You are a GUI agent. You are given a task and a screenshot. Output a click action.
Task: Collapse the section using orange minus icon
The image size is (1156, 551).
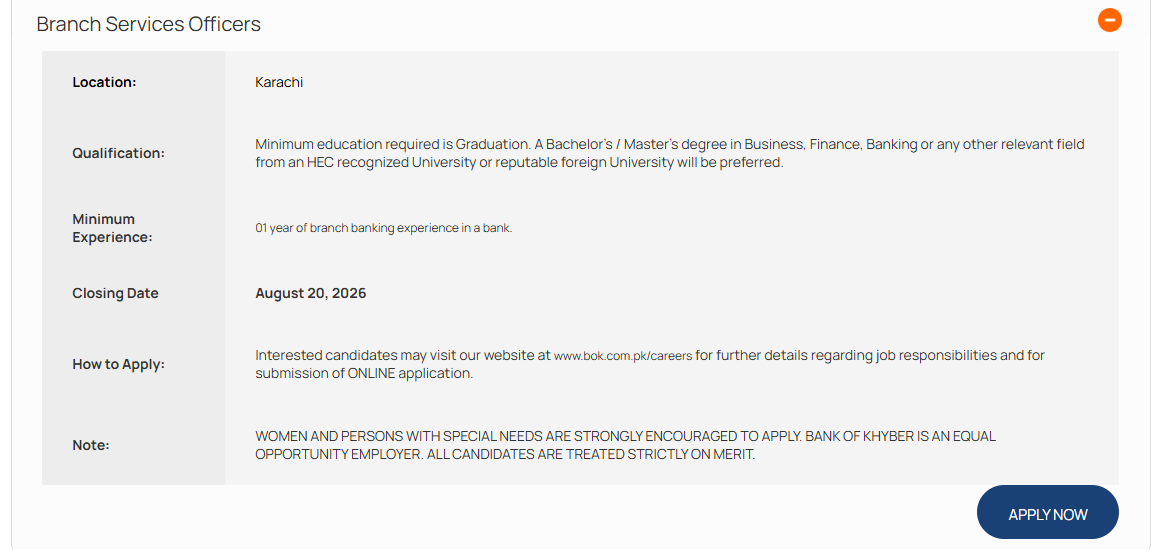tap(1110, 20)
